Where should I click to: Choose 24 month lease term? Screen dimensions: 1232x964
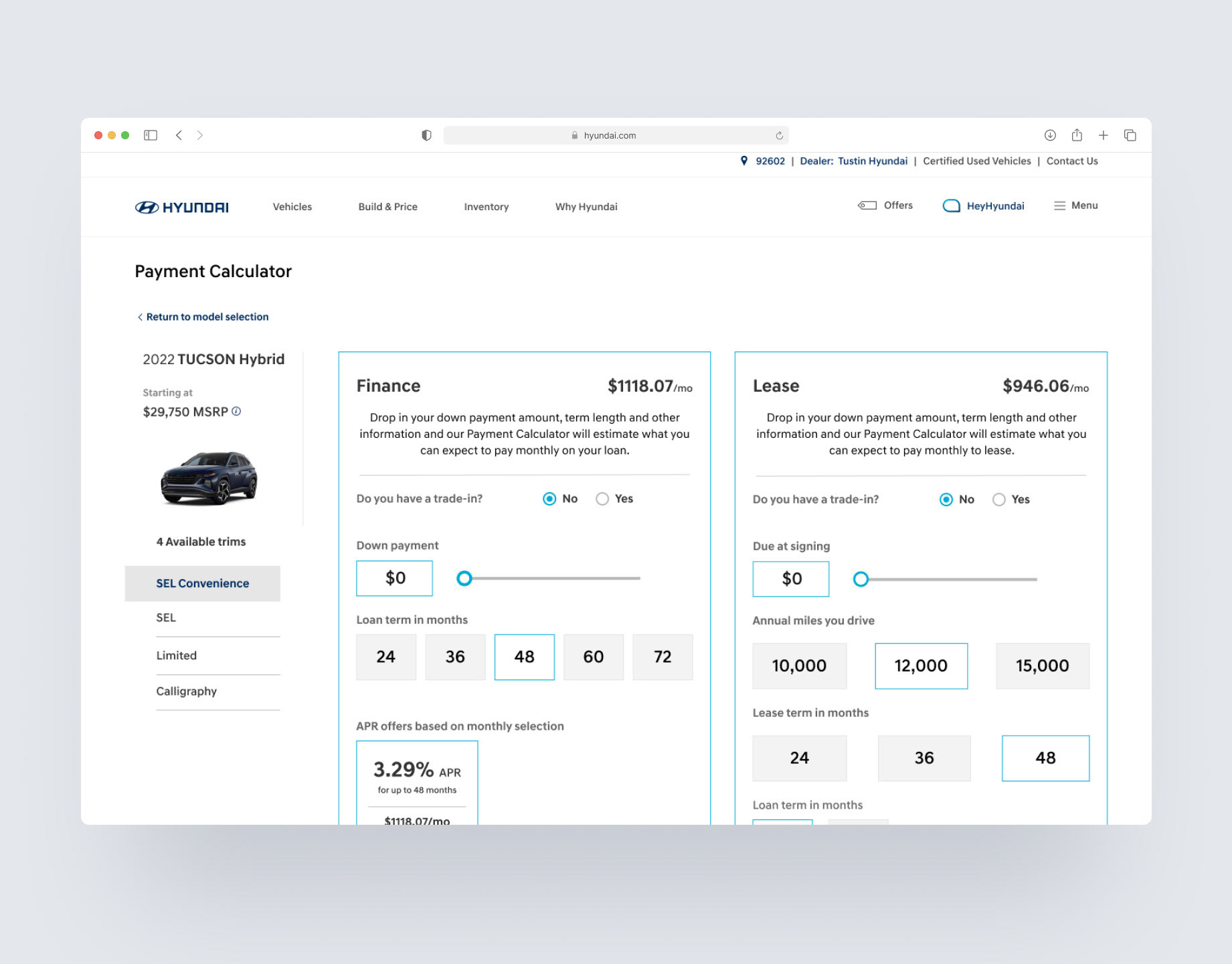(x=800, y=758)
